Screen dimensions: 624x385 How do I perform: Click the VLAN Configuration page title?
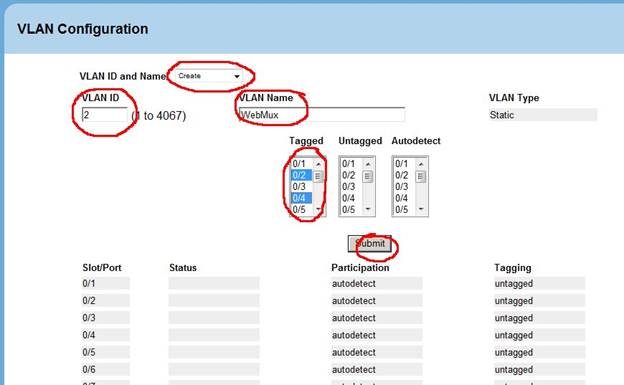pos(83,29)
